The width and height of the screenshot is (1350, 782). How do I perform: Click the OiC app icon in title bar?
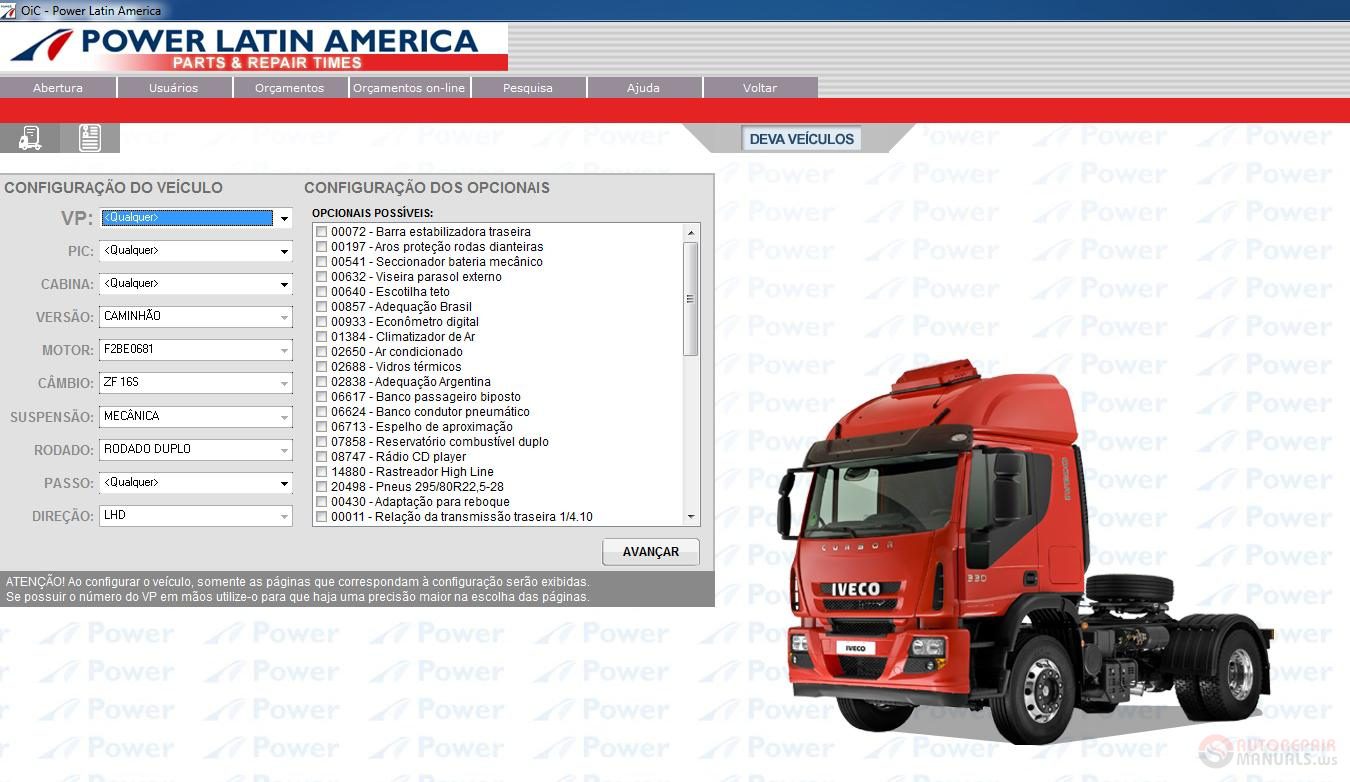[x=8, y=10]
